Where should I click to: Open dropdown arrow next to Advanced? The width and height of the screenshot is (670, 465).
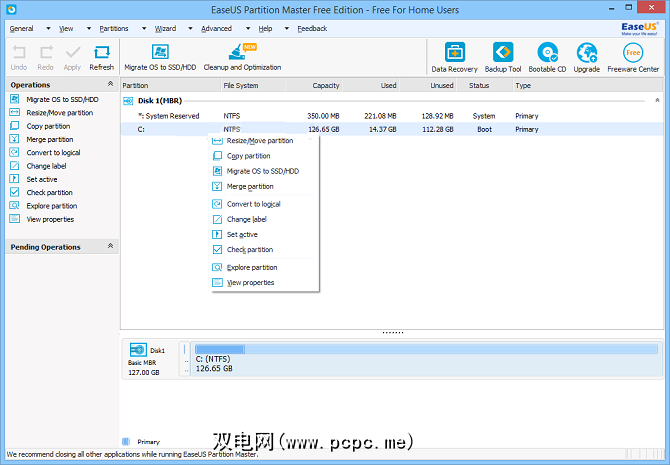tap(248, 29)
